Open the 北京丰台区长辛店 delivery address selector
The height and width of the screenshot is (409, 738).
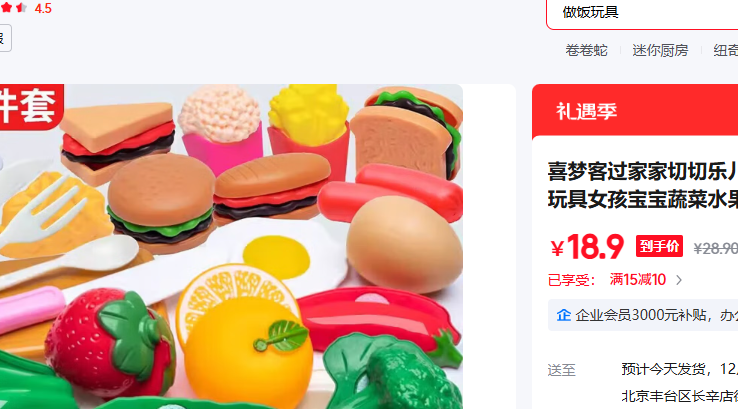click(679, 396)
